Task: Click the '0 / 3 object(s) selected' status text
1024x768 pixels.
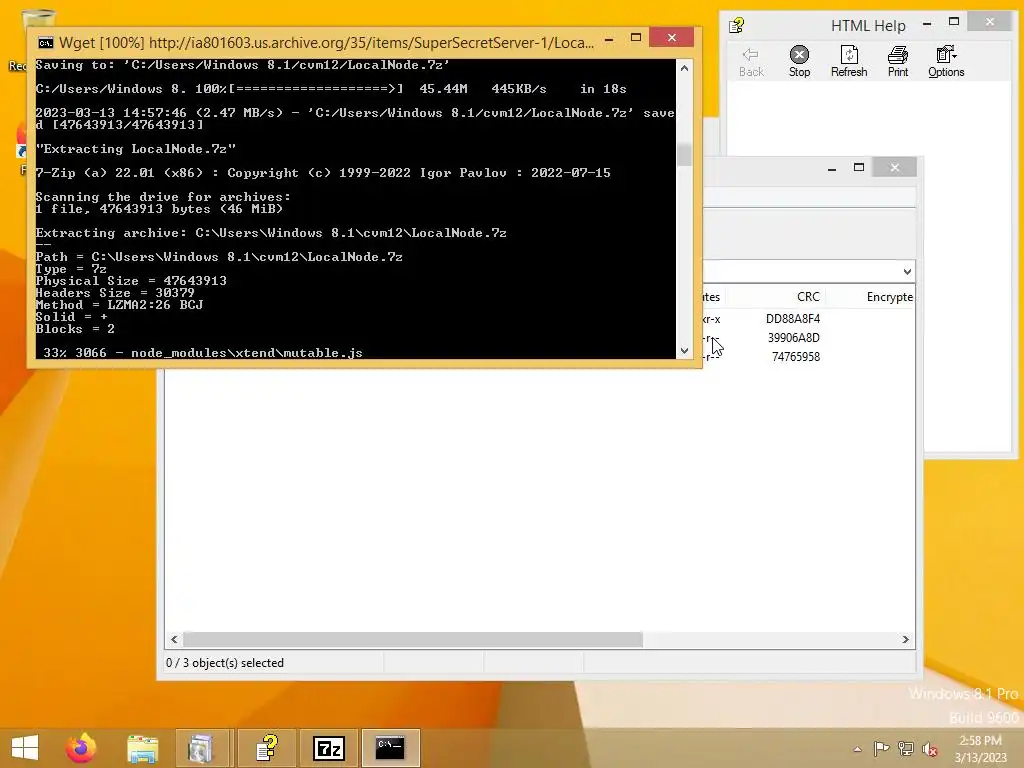Action: coord(225,663)
